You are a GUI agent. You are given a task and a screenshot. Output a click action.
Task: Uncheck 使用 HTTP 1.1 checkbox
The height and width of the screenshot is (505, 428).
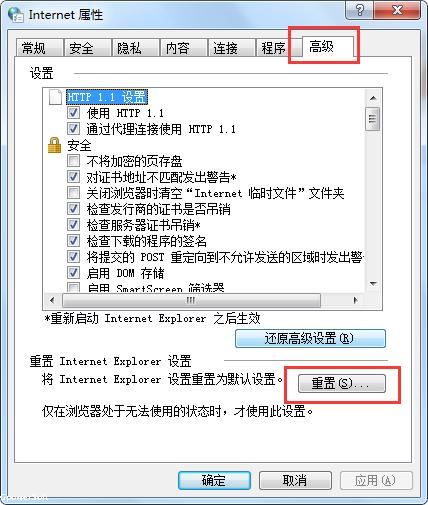pyautogui.click(x=73, y=113)
